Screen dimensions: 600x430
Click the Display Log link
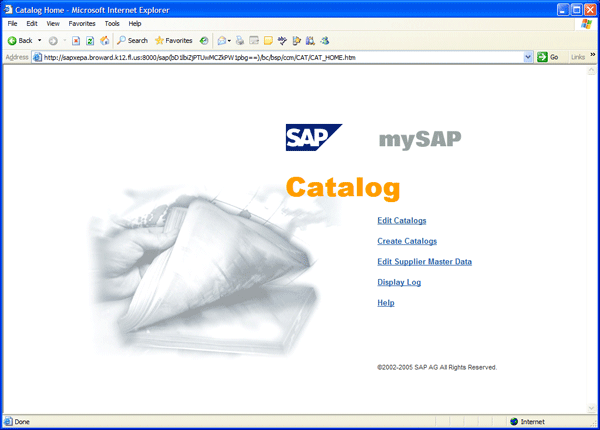coord(398,282)
